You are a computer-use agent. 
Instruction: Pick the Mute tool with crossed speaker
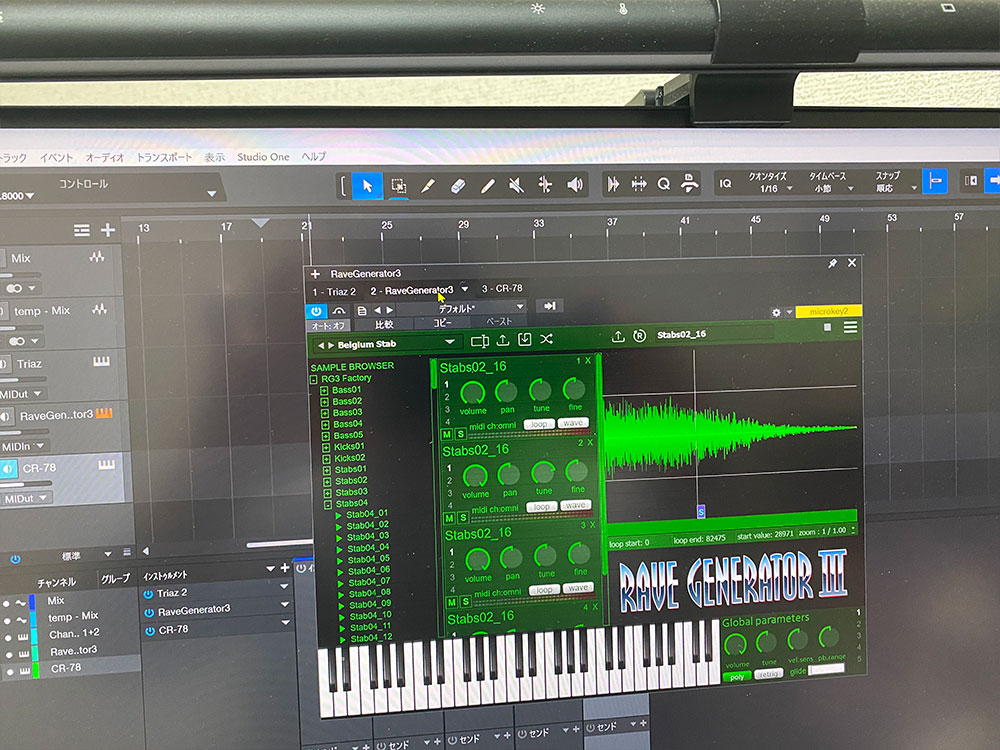point(516,185)
